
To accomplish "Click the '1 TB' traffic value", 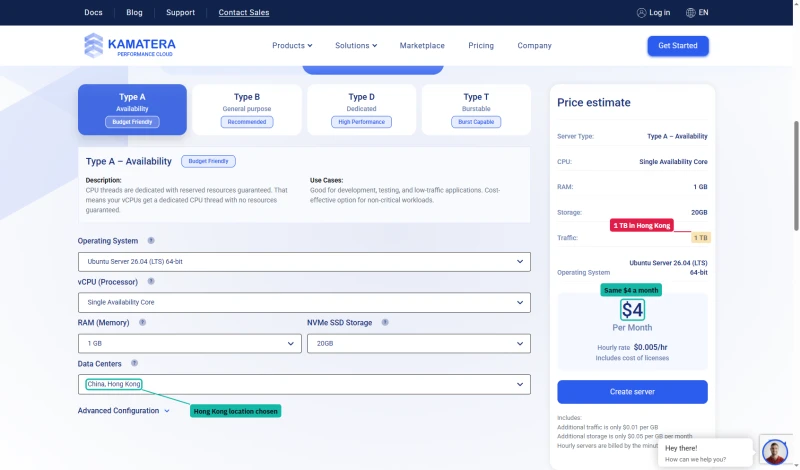I will point(701,238).
